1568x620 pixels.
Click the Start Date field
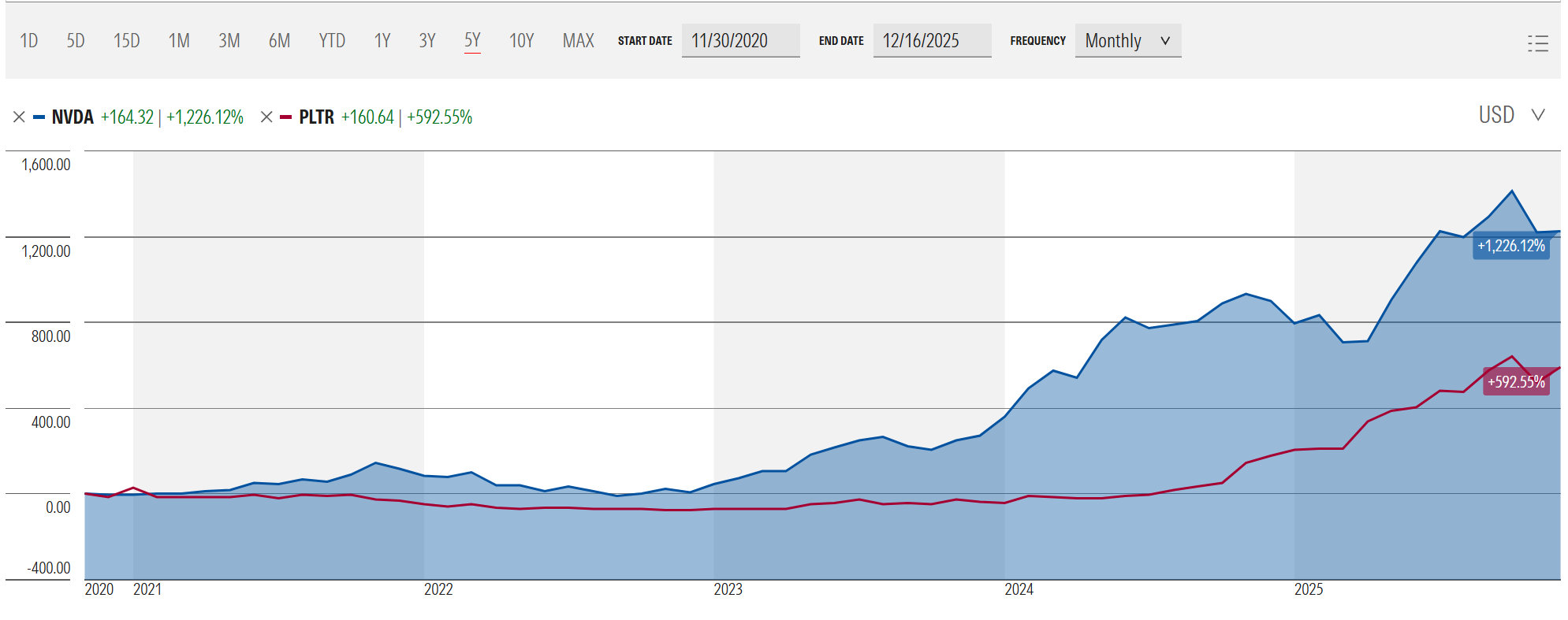pos(739,41)
